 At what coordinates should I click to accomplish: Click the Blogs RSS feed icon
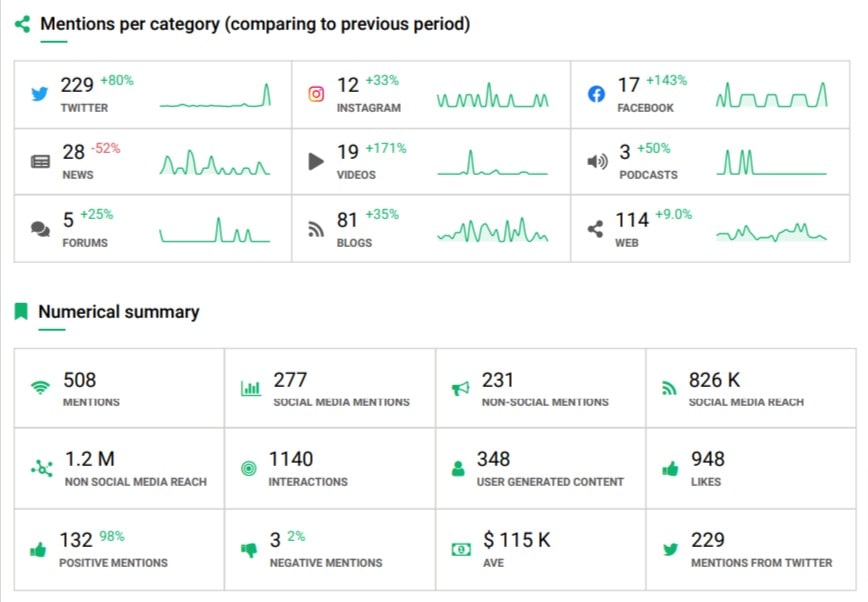316,229
